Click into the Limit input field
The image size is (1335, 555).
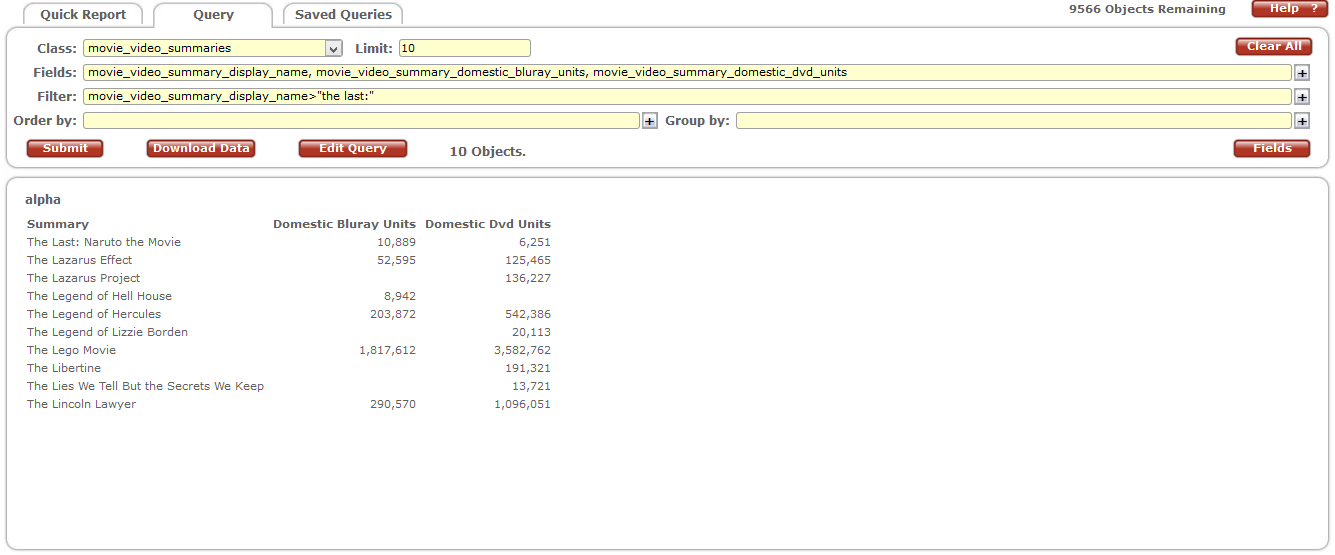point(464,48)
